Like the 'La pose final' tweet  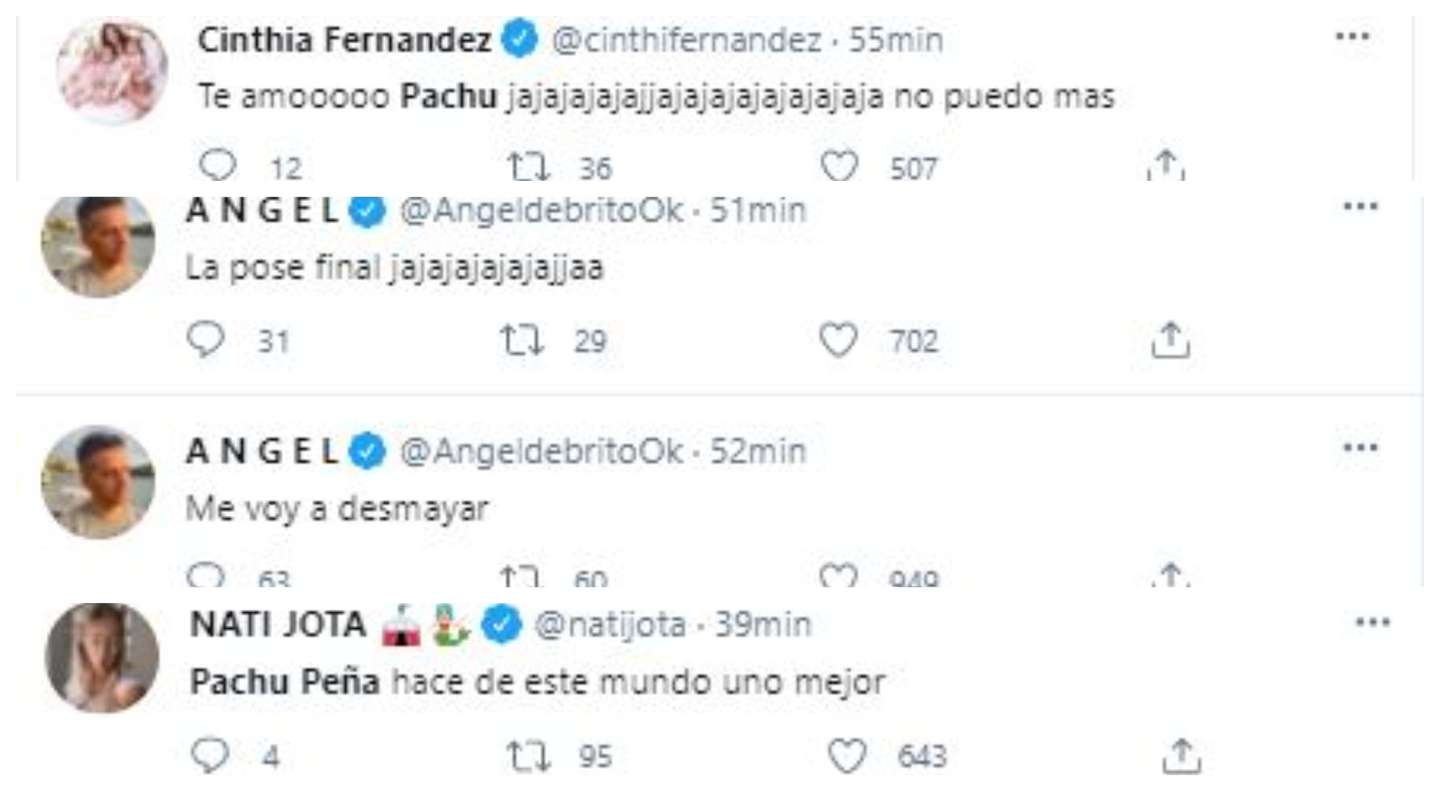coord(840,342)
